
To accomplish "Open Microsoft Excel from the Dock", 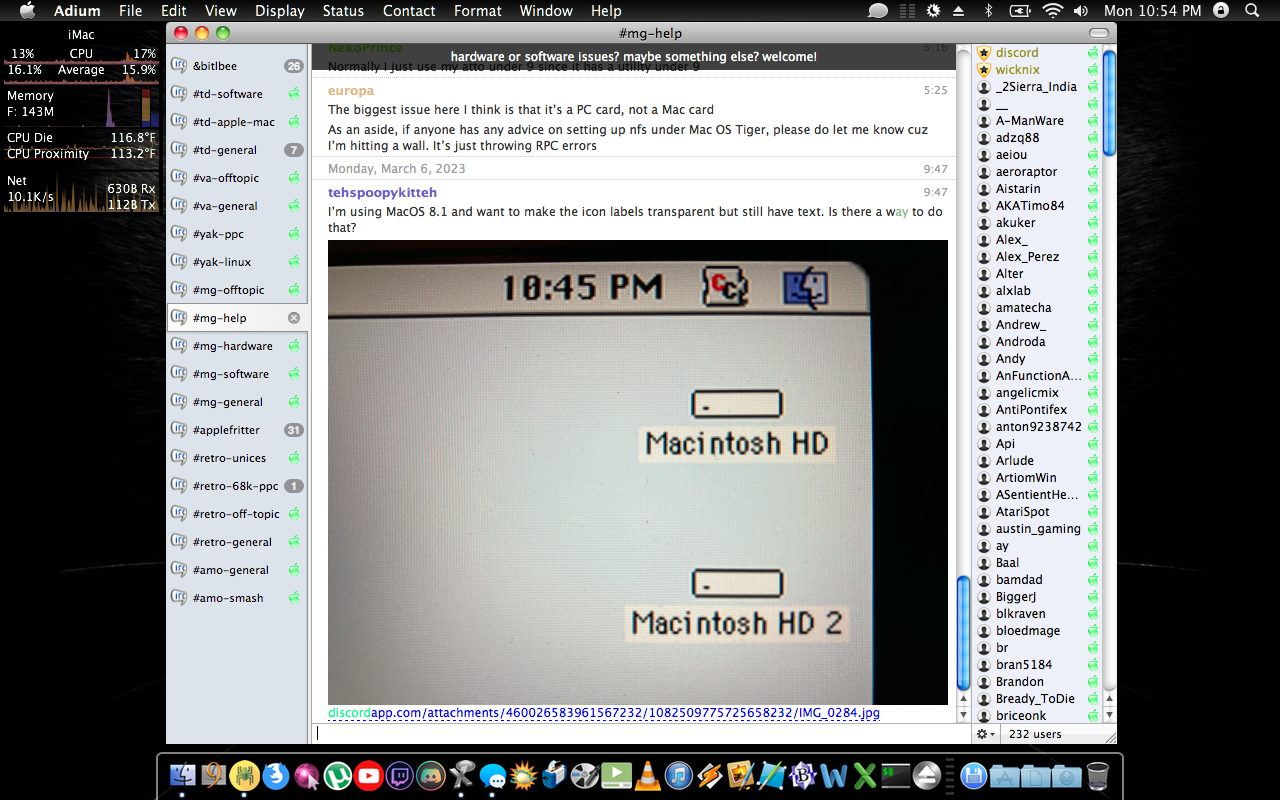I will [x=864, y=775].
